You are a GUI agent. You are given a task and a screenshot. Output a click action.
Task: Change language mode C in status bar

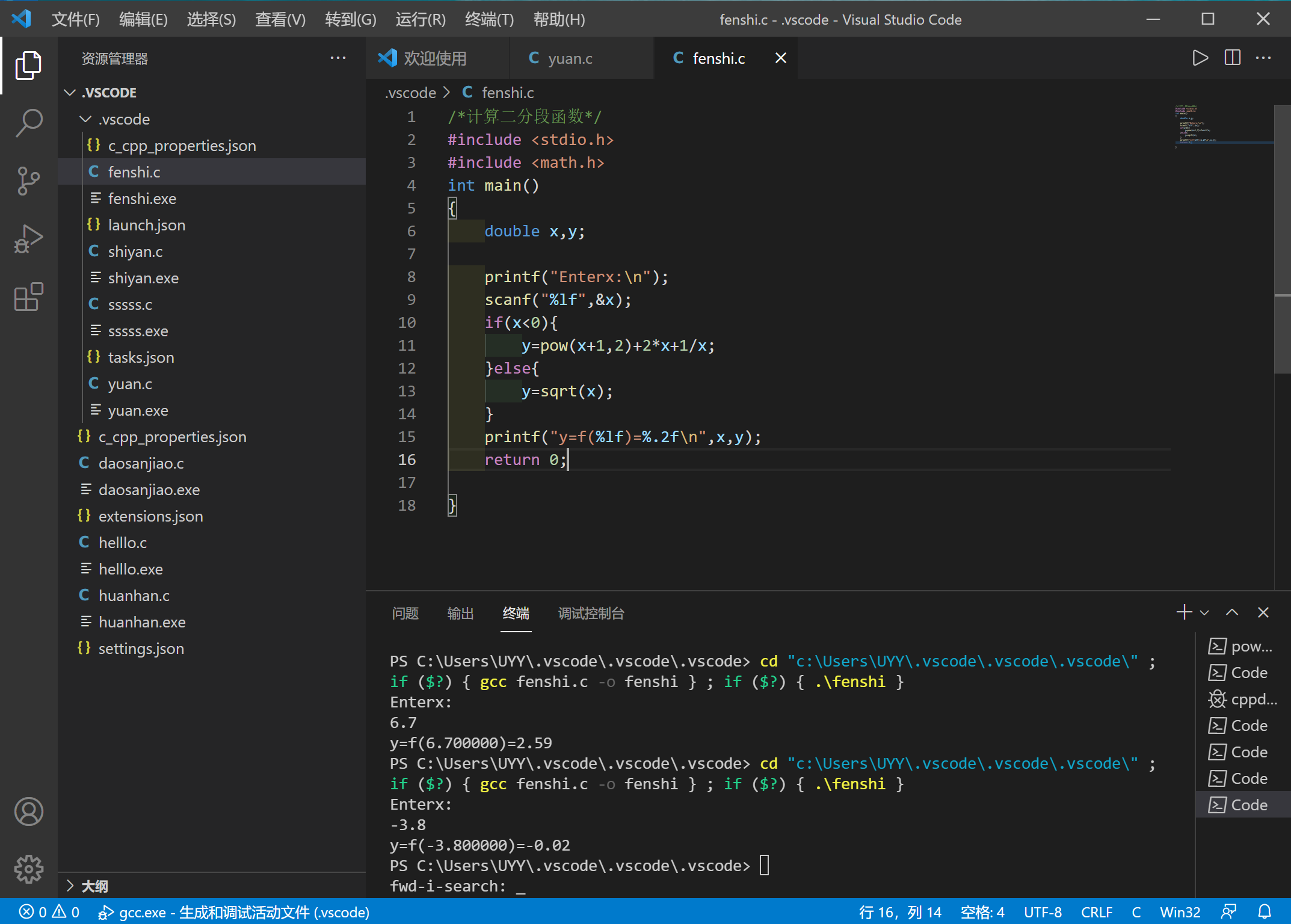pyautogui.click(x=1136, y=912)
